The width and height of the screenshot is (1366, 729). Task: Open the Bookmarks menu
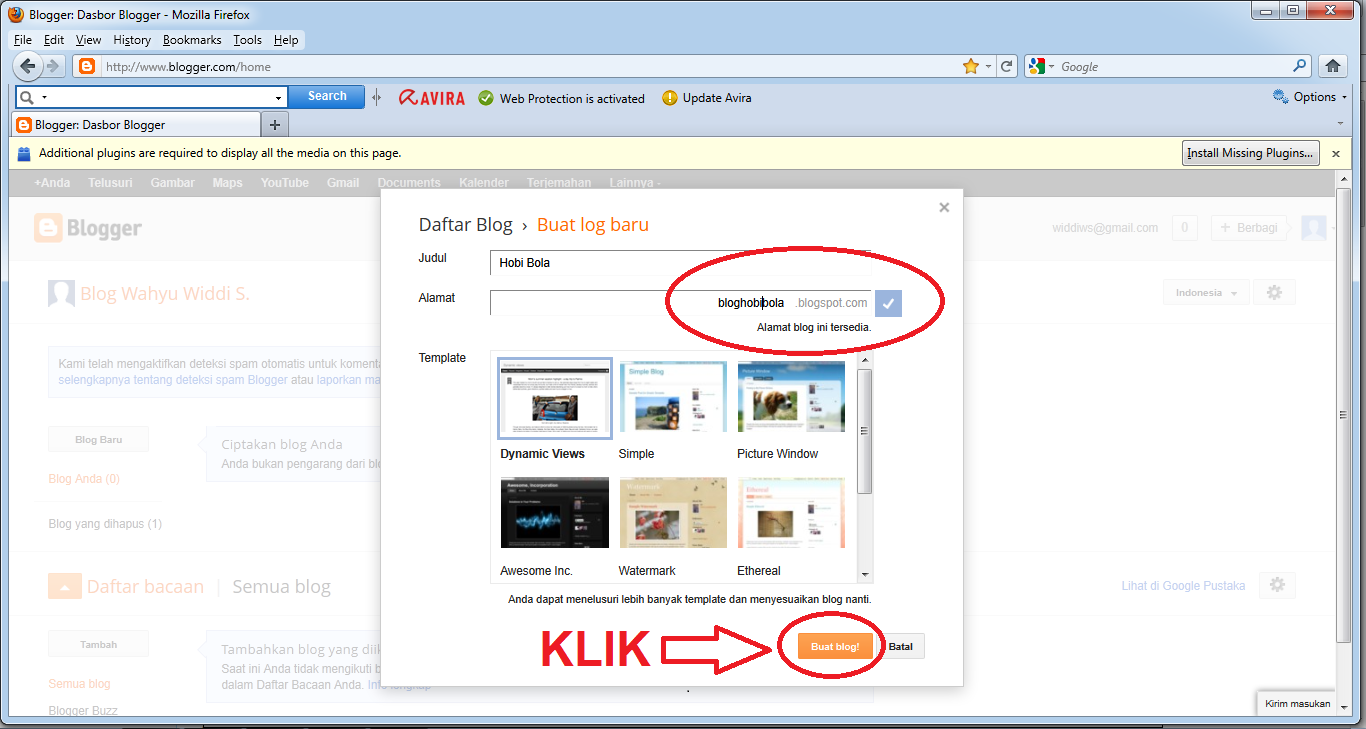193,40
